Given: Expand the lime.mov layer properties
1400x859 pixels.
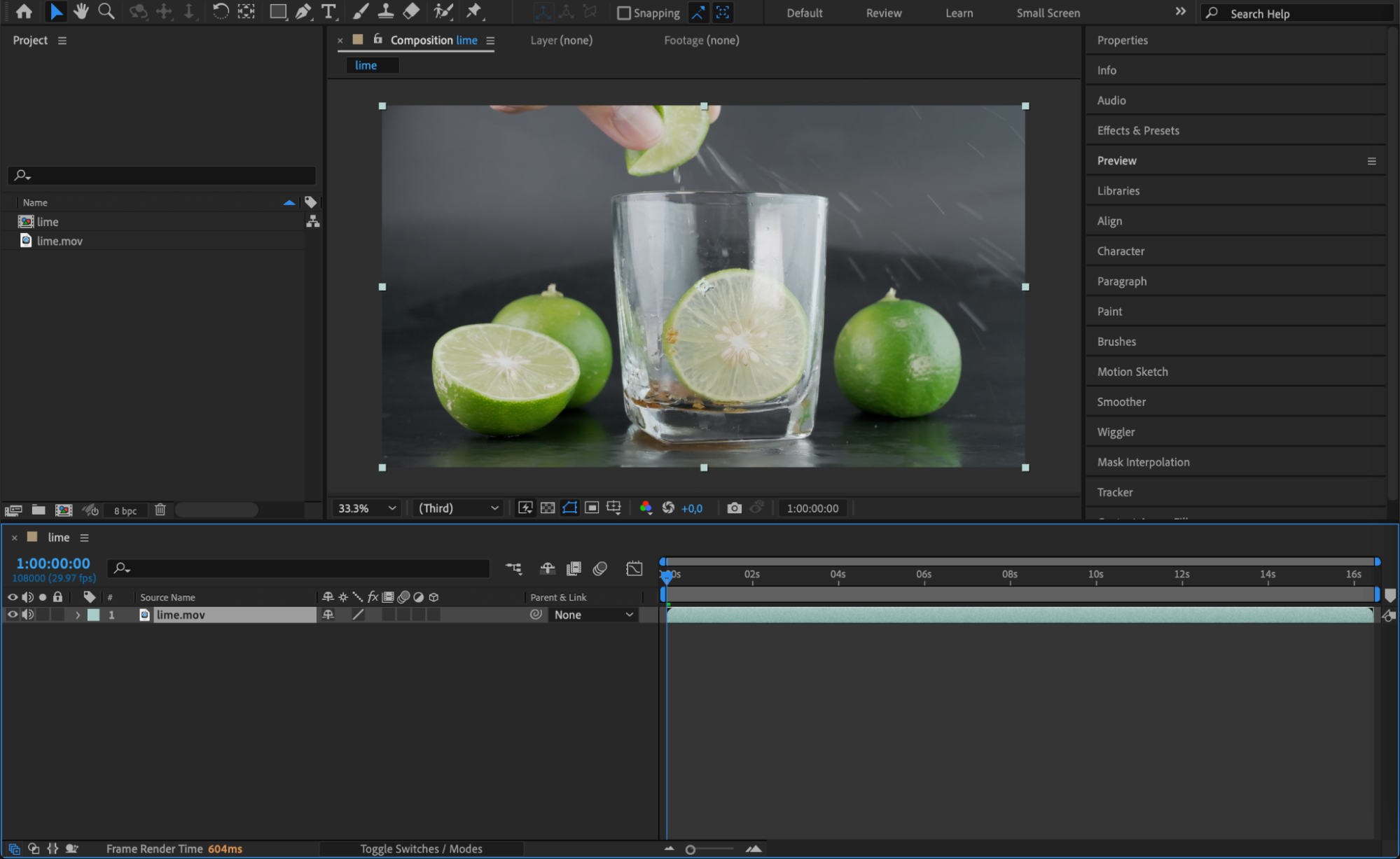Looking at the screenshot, I should point(78,615).
